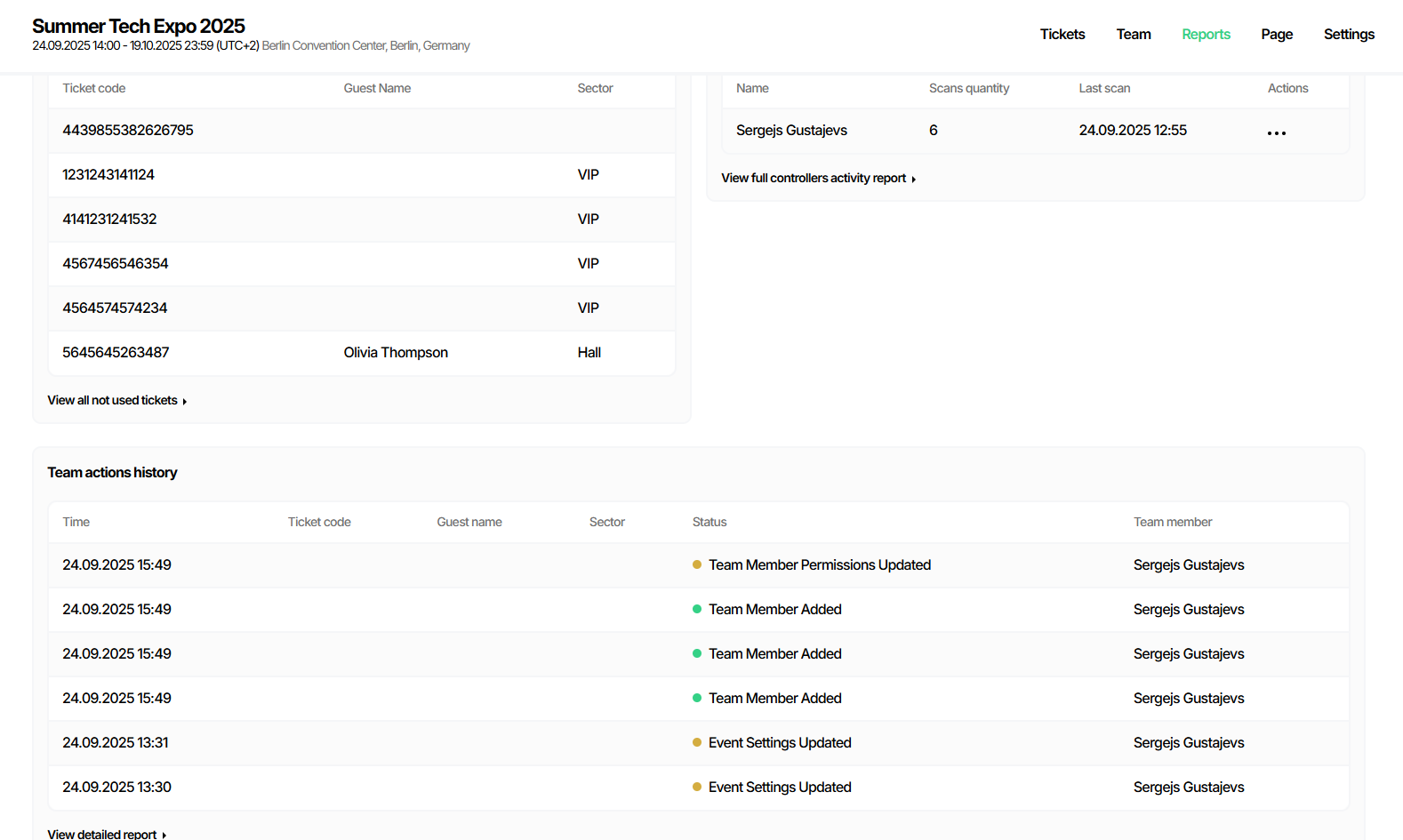Click the Summer Tech Expo 2025 title
This screenshot has width=1403, height=840.
(139, 26)
